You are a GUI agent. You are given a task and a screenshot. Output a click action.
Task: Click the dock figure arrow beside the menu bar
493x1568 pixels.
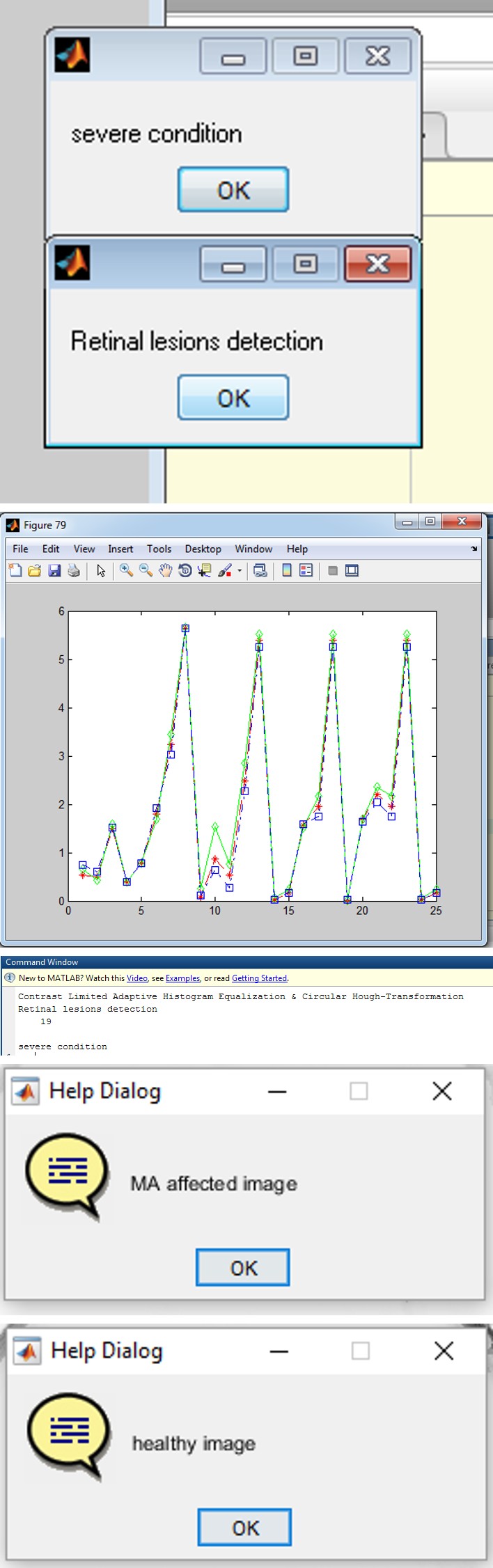click(474, 549)
